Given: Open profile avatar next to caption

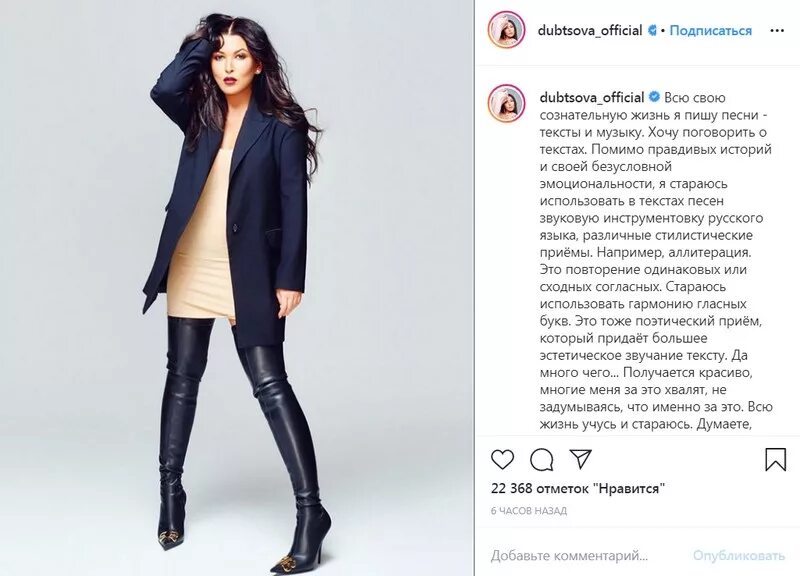Looking at the screenshot, I should point(507,104).
